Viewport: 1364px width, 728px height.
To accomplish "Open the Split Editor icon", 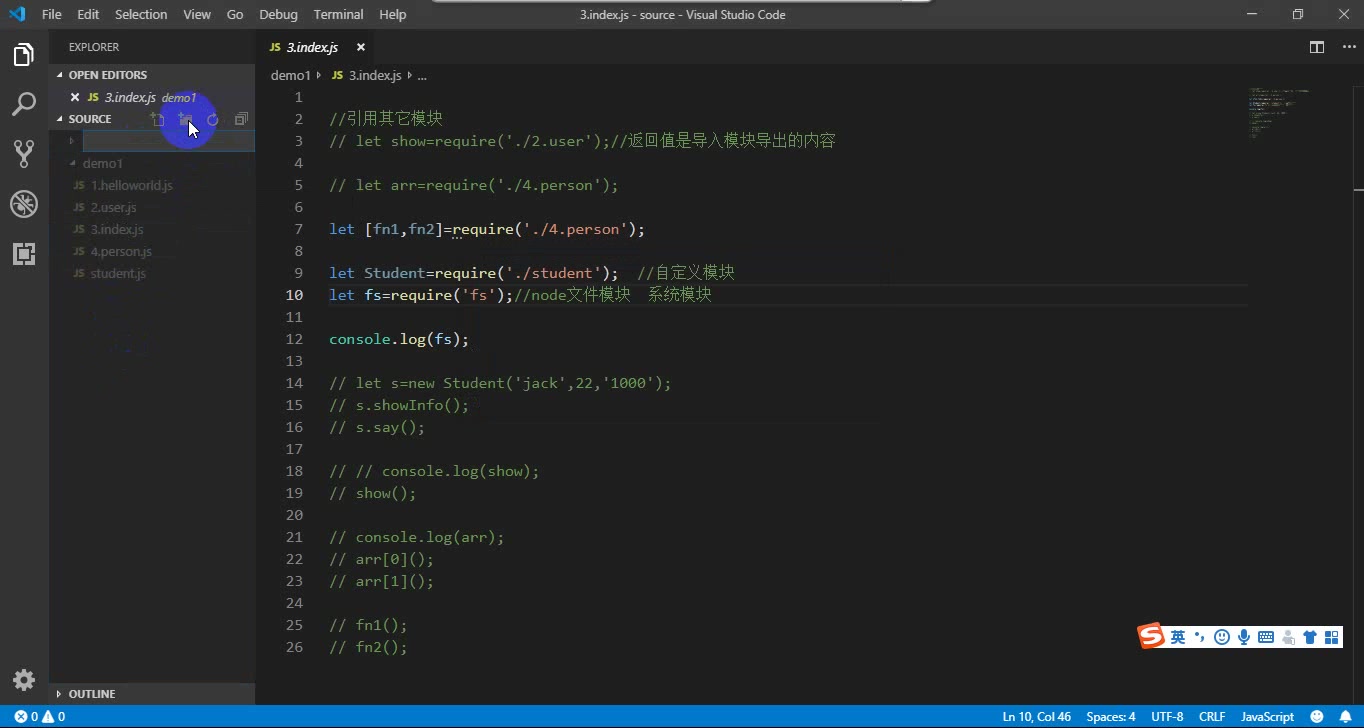I will (x=1317, y=47).
